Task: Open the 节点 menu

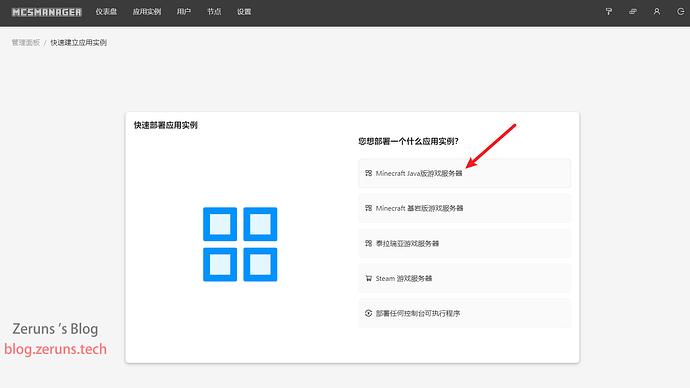Action: coord(214,12)
